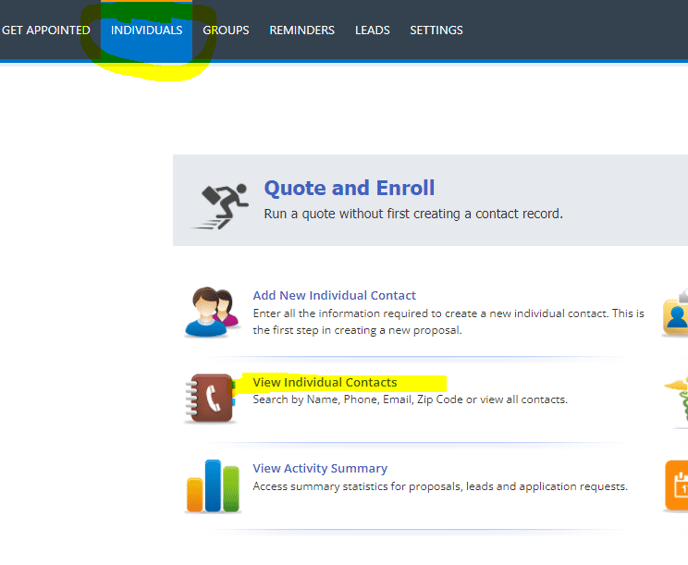Screen dimensions: 688x565
Task: Click "Search by Name, Phone, Email" description
Action: 410,400
